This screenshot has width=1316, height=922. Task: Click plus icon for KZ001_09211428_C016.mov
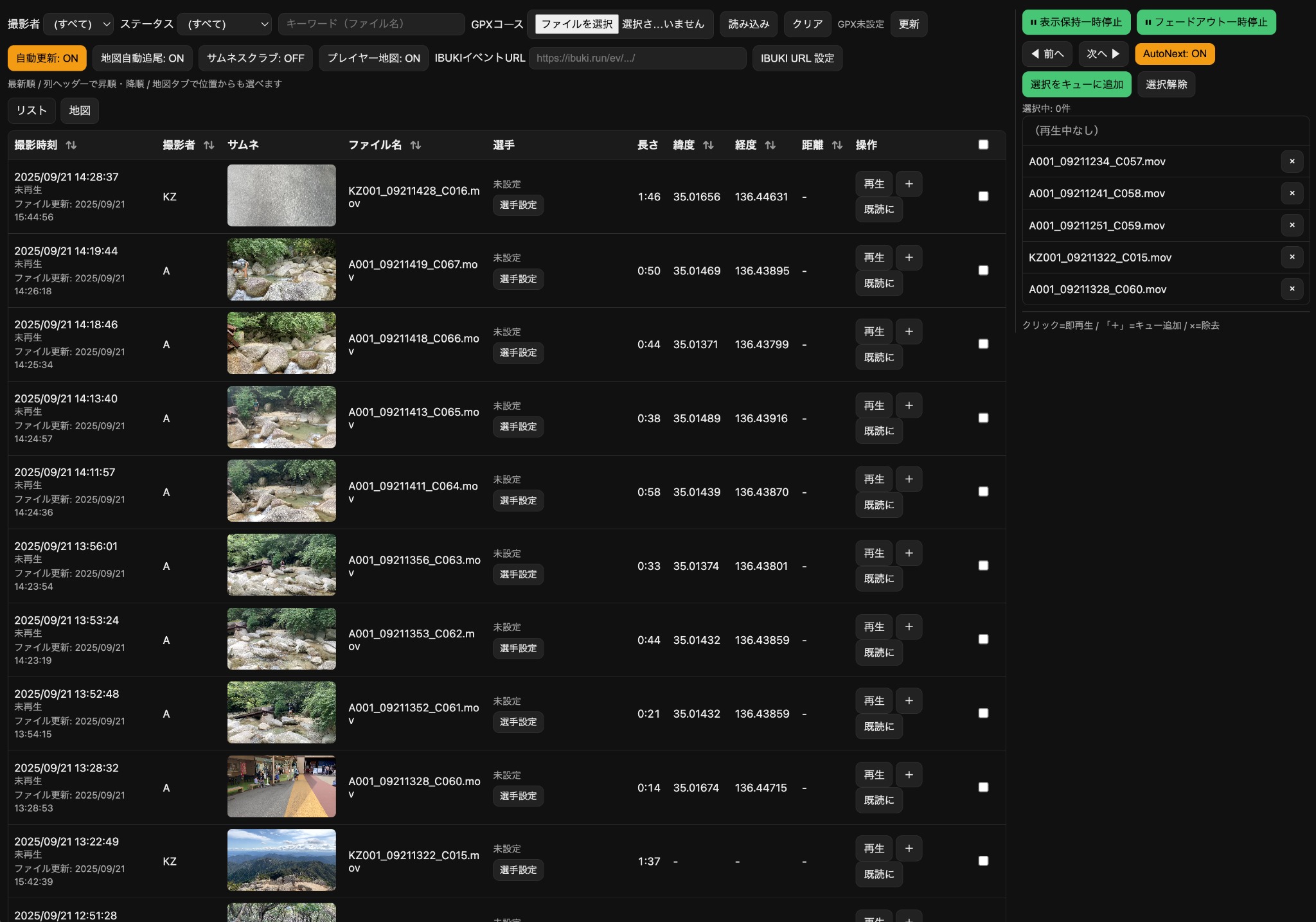click(909, 184)
